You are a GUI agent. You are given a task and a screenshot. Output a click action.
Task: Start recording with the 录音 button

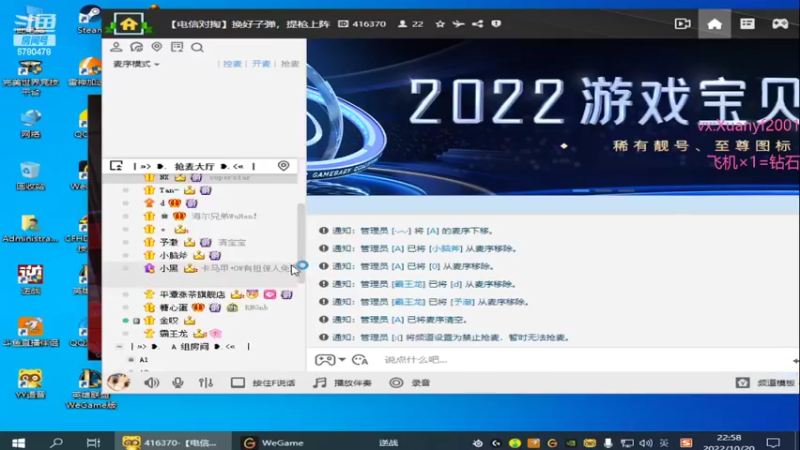click(410, 383)
